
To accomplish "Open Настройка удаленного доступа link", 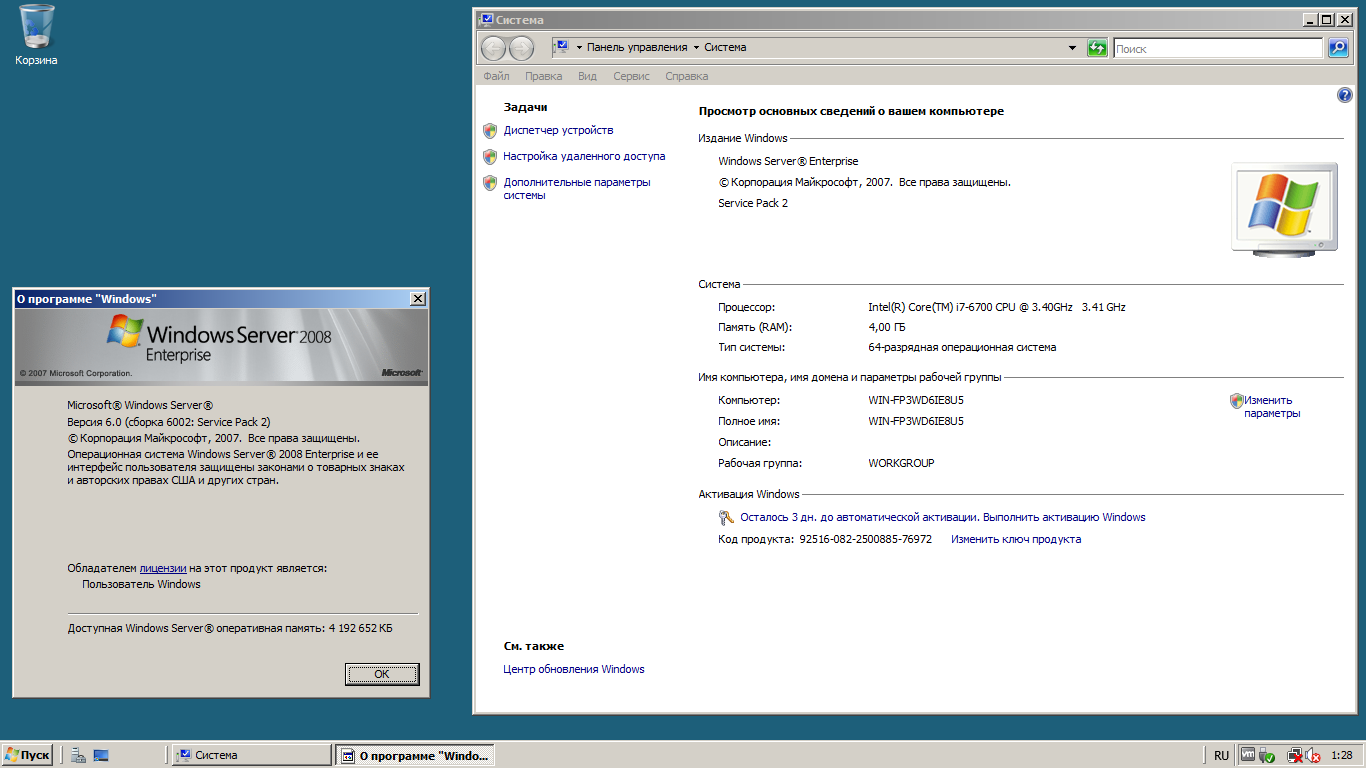I will coord(584,157).
